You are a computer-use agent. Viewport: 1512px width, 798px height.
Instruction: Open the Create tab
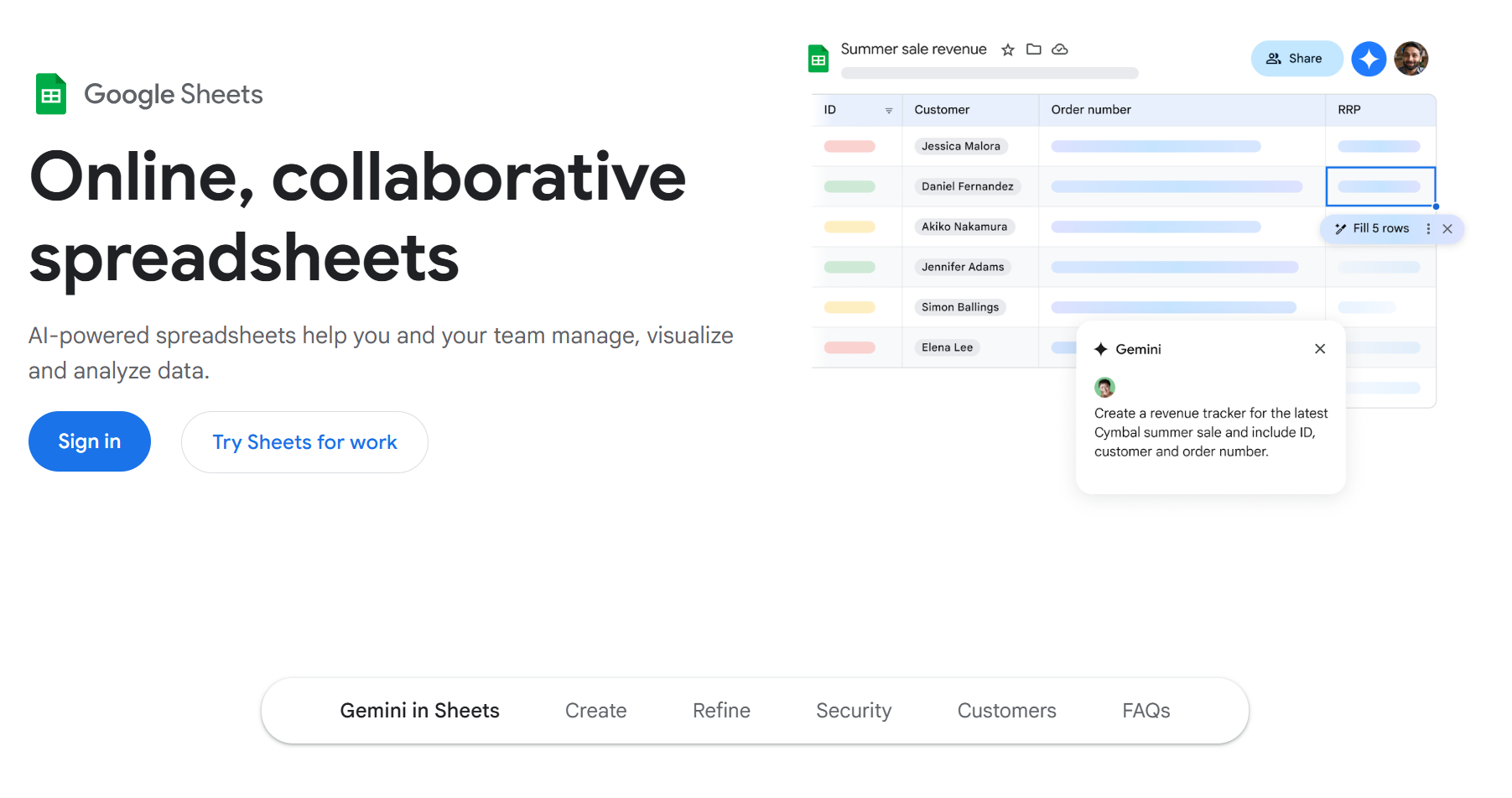click(x=596, y=711)
